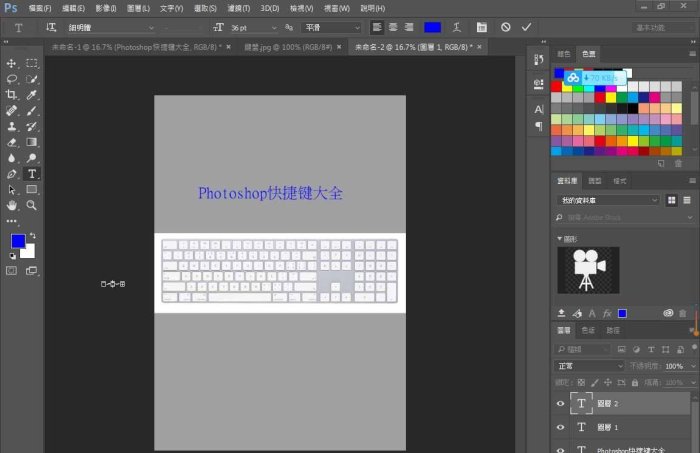
Task: Select the Zoom magnifier tool
Action: click(32, 204)
